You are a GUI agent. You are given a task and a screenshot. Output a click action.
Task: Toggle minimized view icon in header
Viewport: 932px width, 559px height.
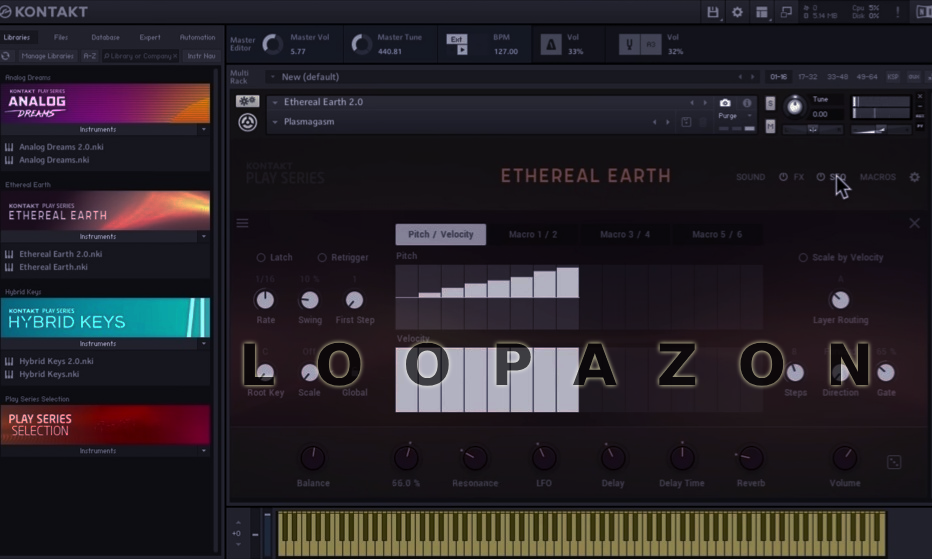click(x=786, y=12)
